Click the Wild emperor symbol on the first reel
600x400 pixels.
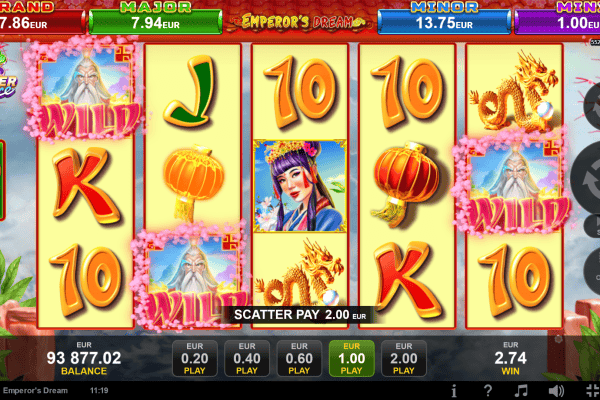tap(85, 91)
